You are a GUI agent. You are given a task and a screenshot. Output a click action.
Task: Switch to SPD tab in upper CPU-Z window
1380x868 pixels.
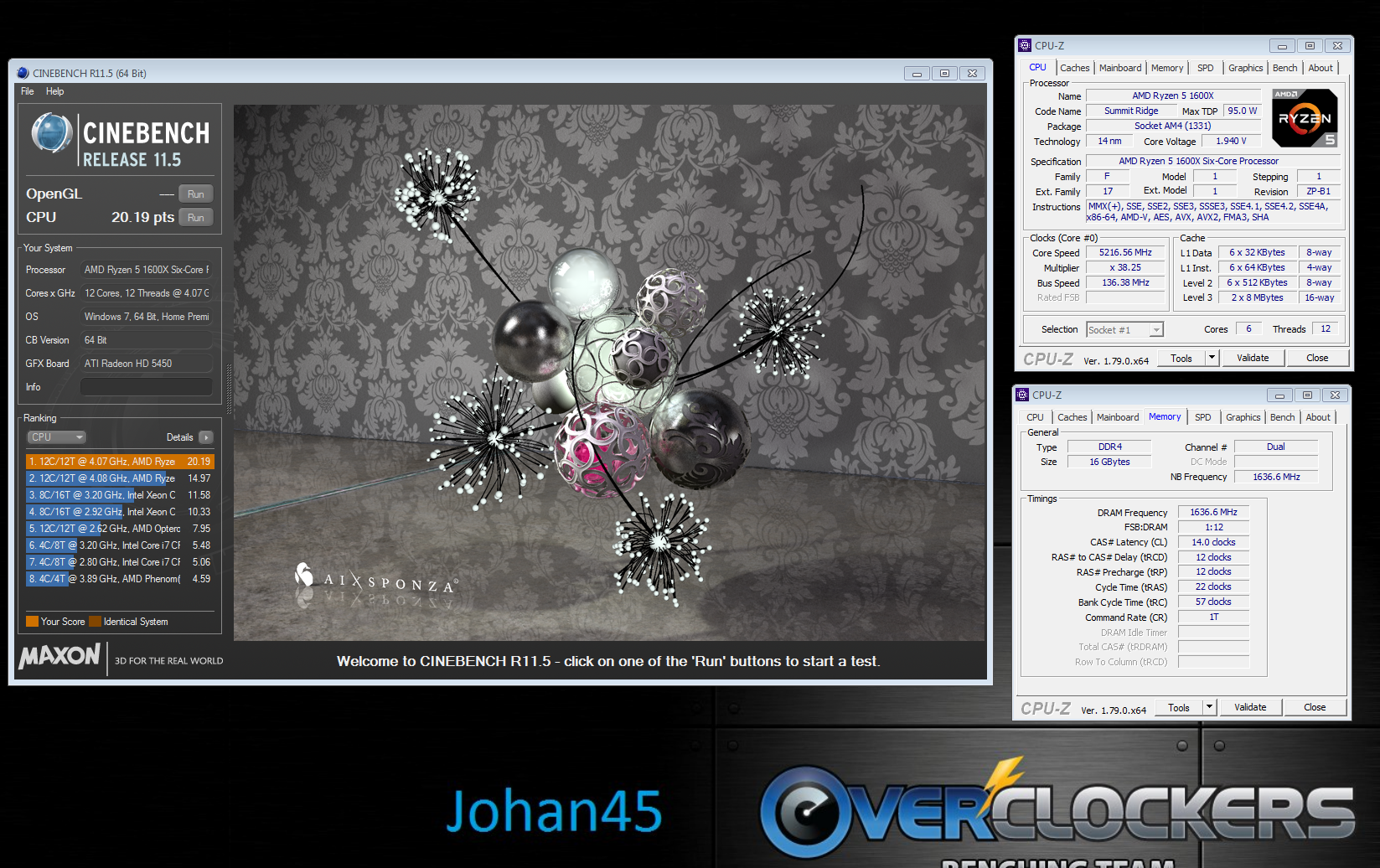click(1205, 68)
